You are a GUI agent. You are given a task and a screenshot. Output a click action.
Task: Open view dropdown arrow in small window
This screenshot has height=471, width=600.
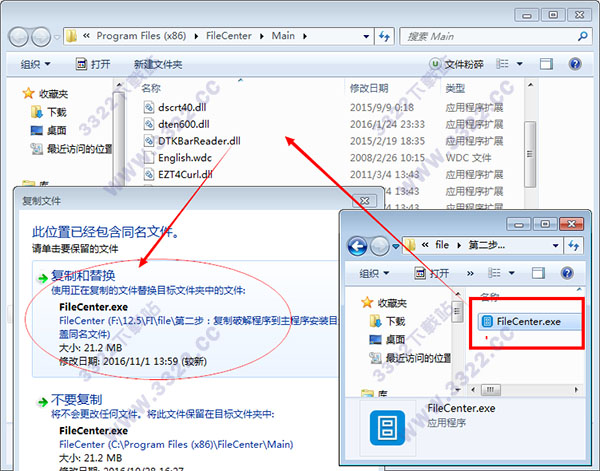(512, 273)
